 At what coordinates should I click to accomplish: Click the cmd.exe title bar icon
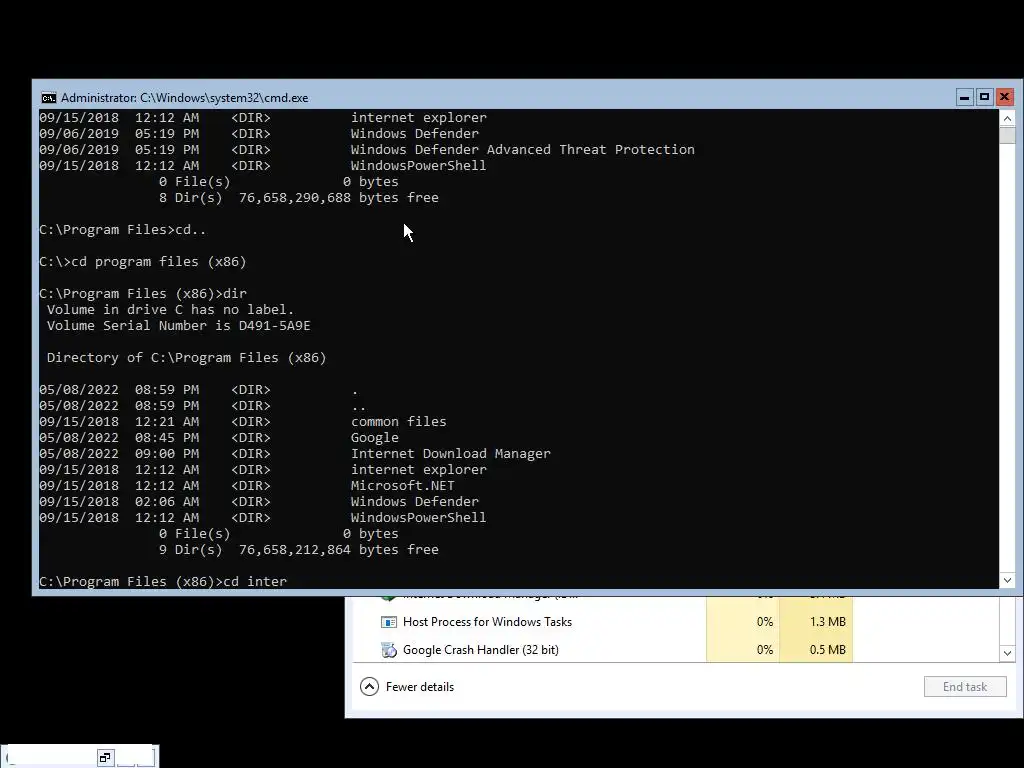(x=48, y=98)
